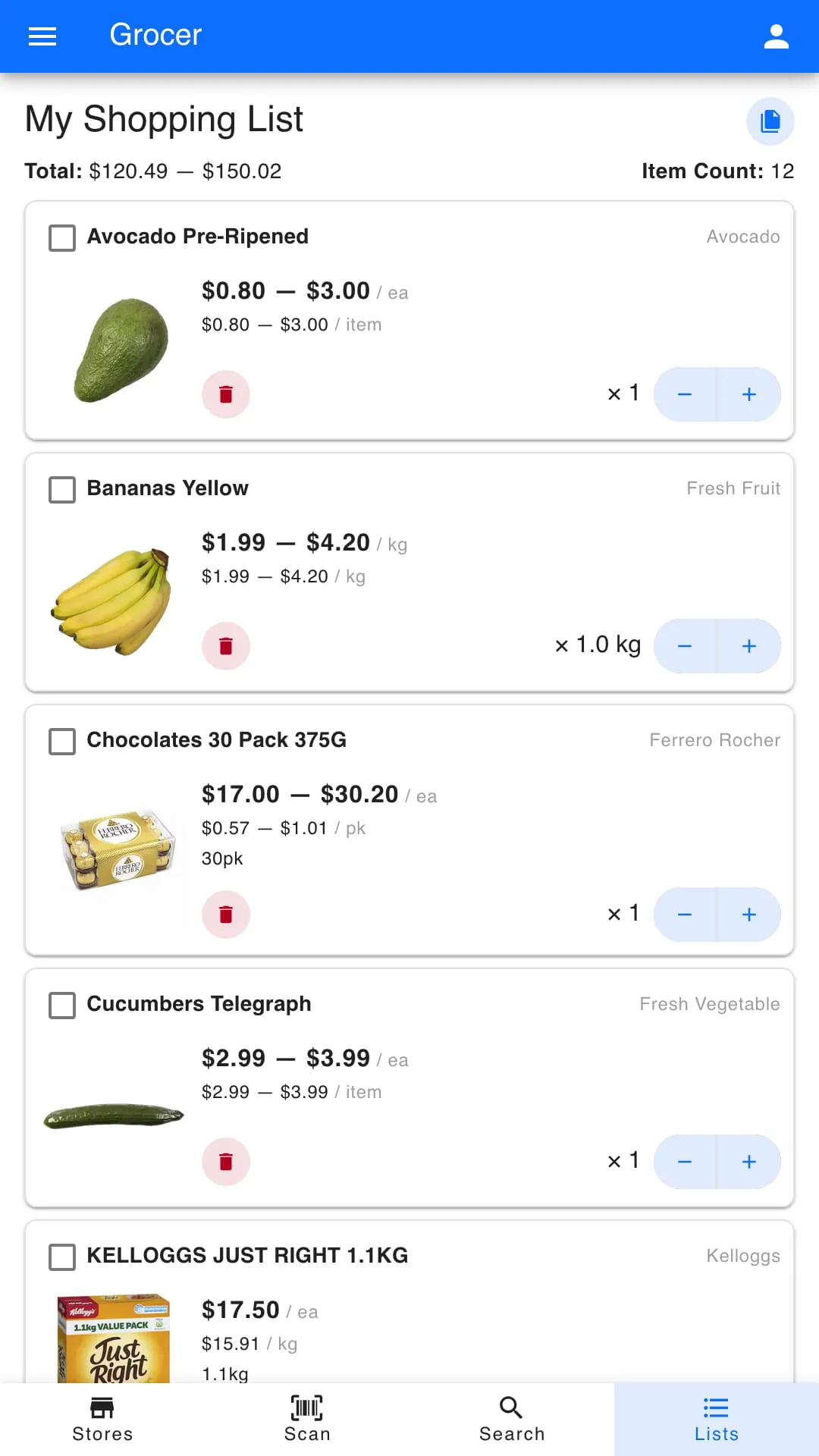
Task: Tick the Bananas Yellow checkbox
Action: point(62,489)
